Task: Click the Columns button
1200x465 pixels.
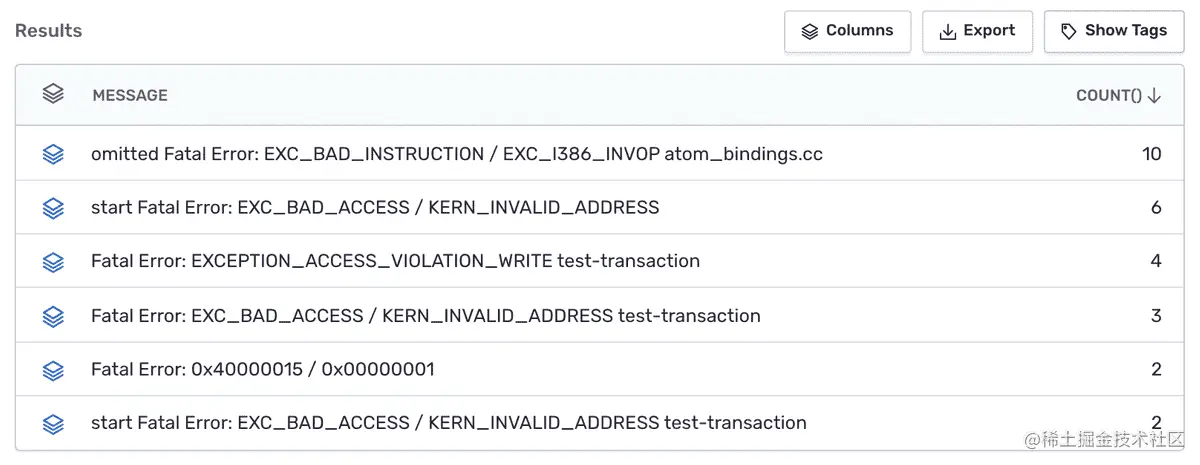Action: pos(847,31)
